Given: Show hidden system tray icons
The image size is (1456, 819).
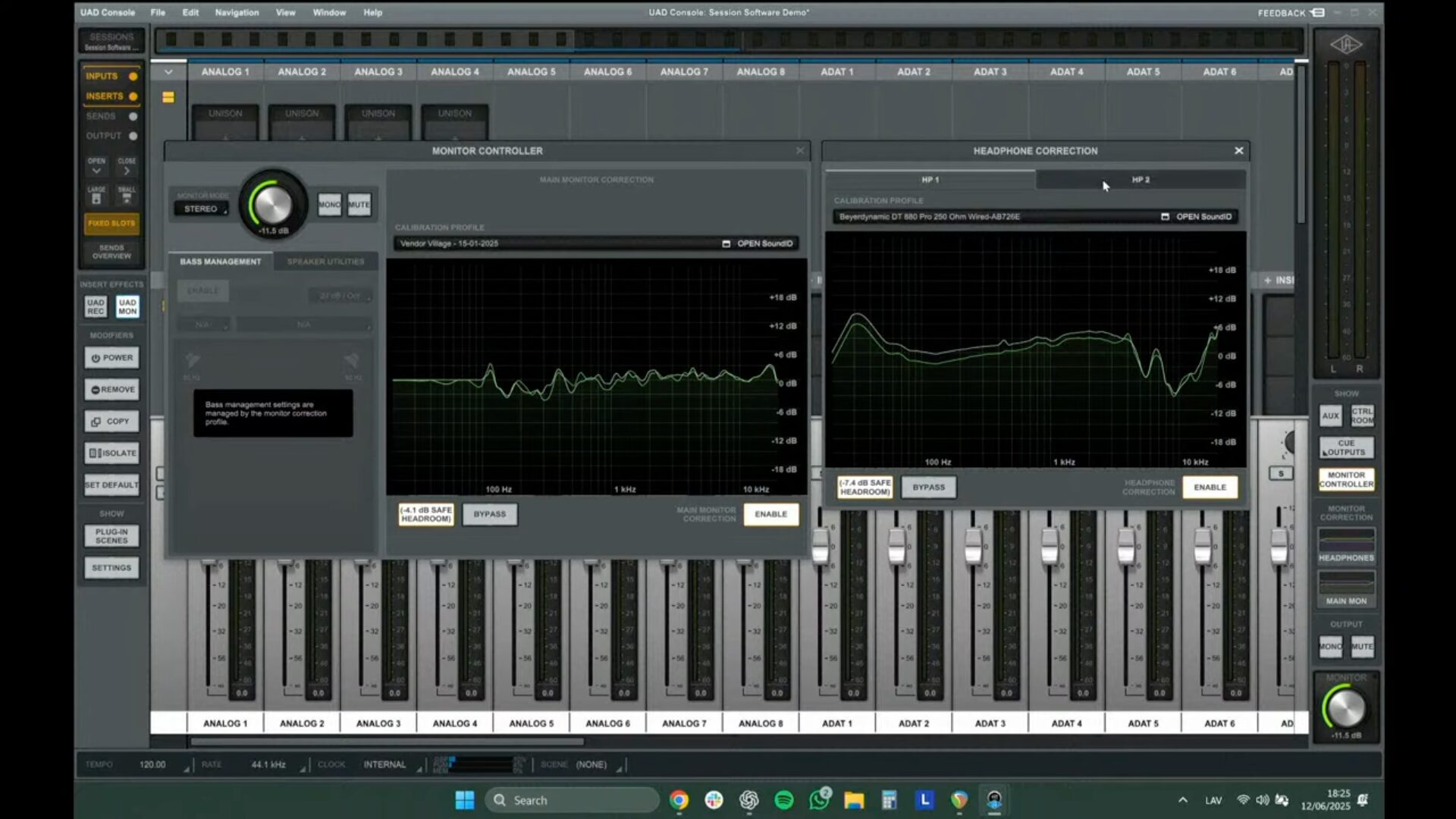Looking at the screenshot, I should point(1182,800).
